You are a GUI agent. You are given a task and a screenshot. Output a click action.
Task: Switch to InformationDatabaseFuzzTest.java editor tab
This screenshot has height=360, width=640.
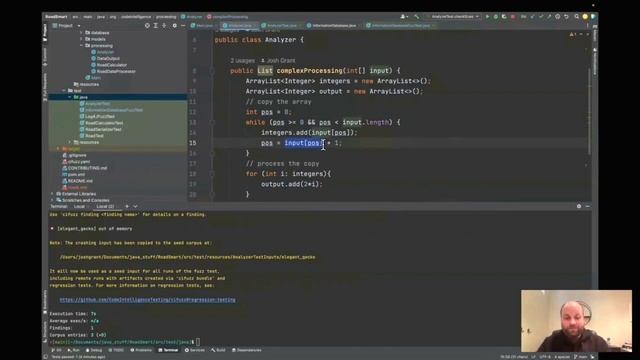point(400,26)
